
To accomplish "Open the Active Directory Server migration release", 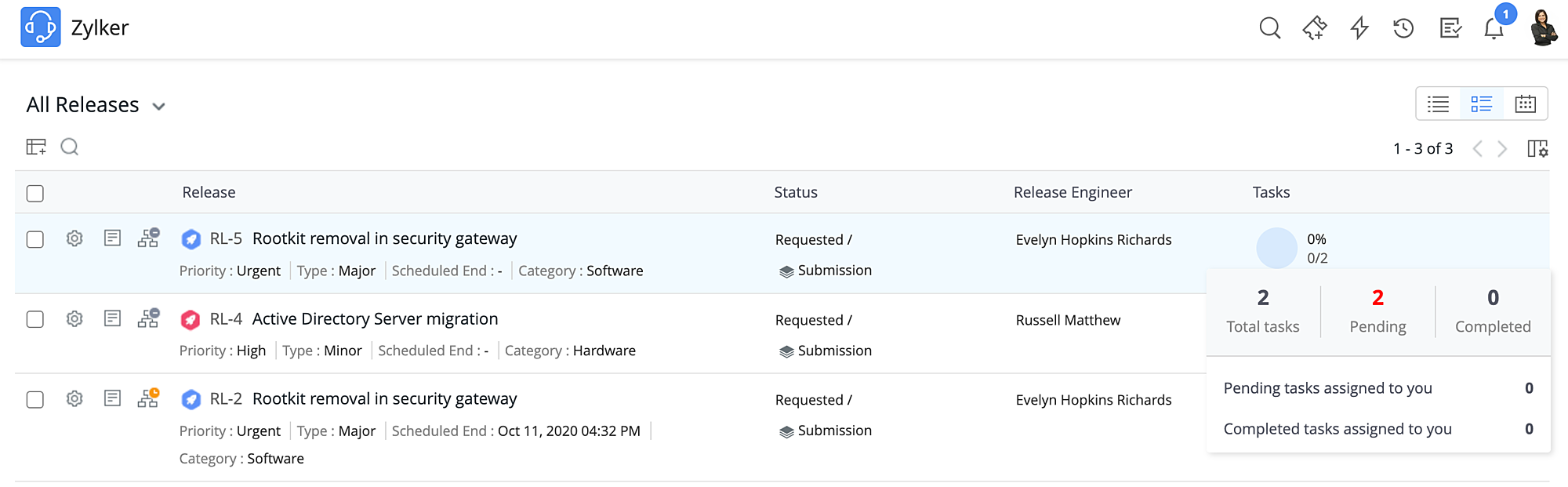I will [x=375, y=319].
